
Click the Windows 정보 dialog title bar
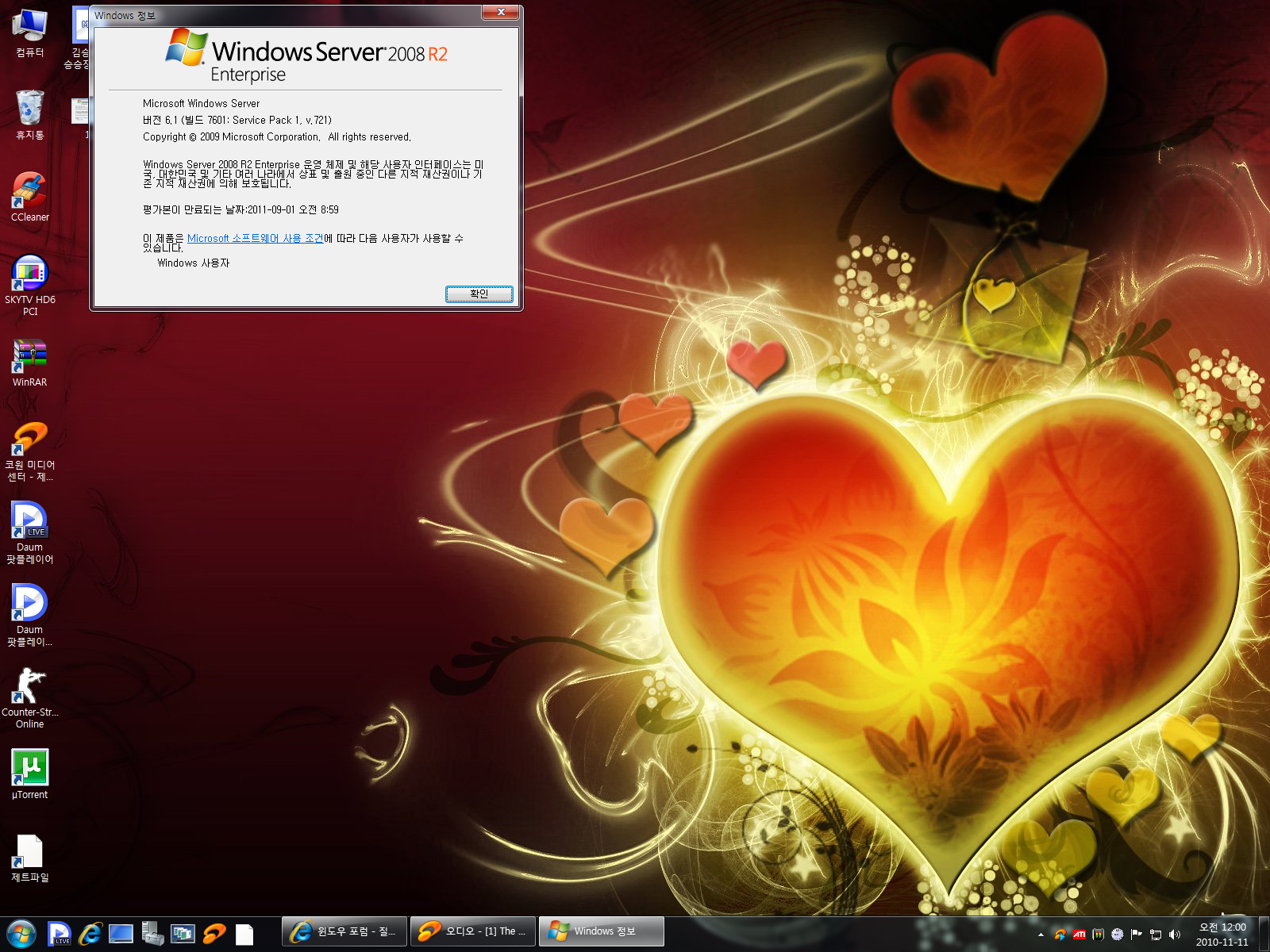[286, 15]
